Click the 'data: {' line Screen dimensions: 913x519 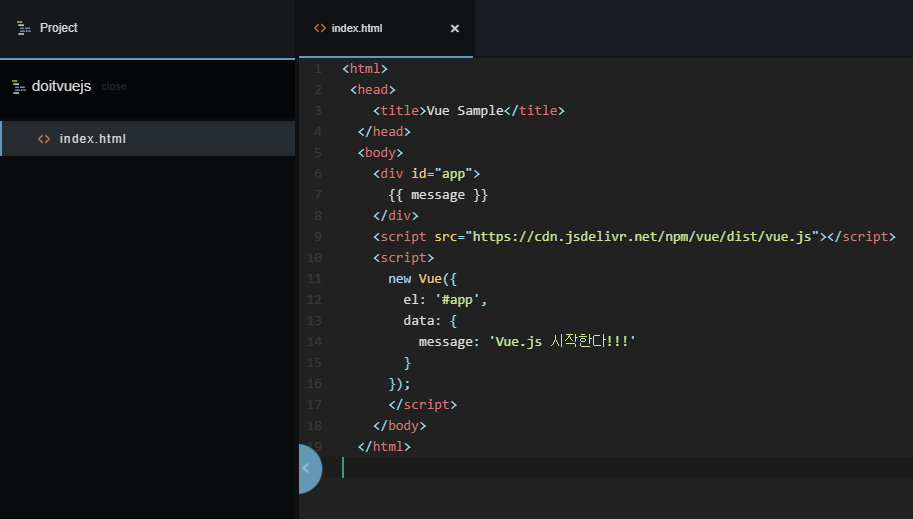pos(430,321)
